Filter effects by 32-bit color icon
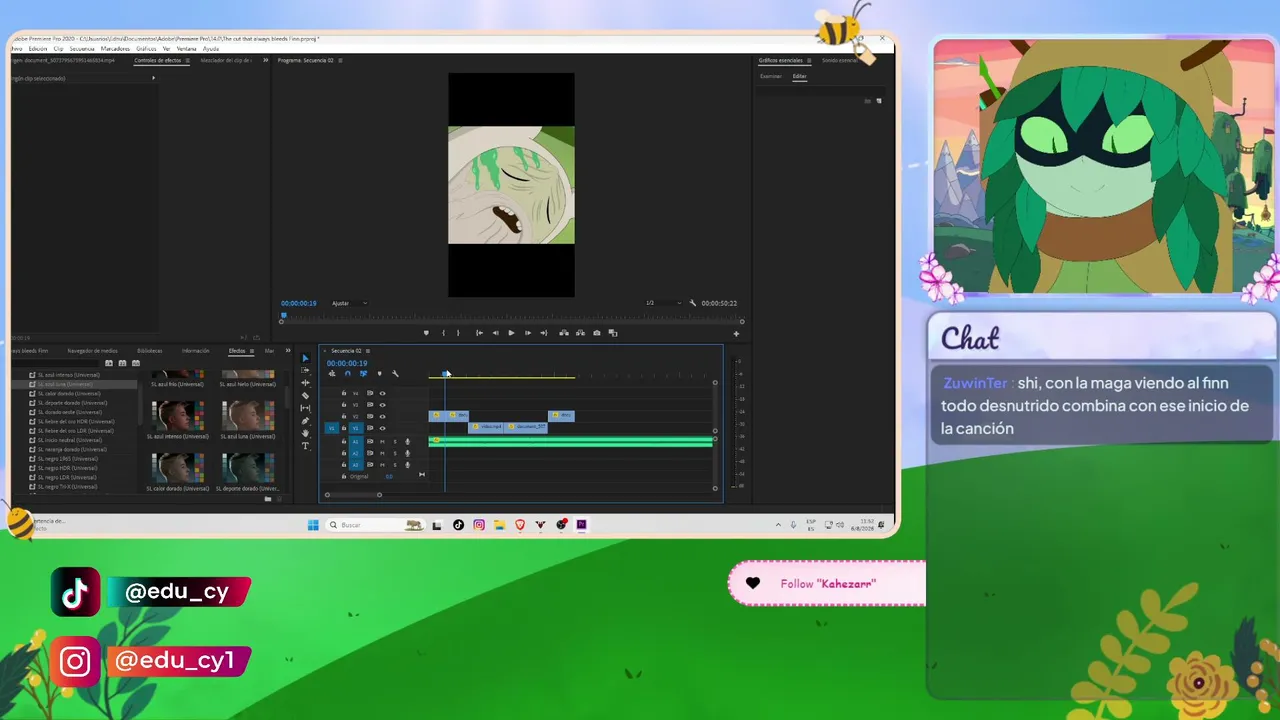The height and width of the screenshot is (720, 1280). (x=122, y=363)
